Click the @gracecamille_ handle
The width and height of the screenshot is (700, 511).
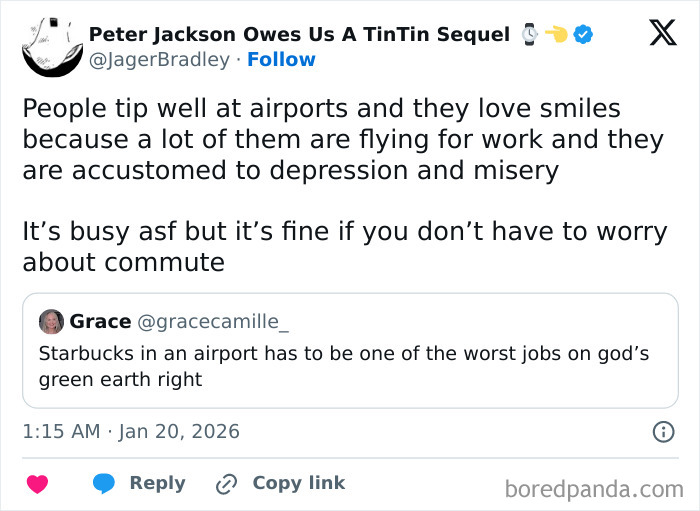tap(212, 321)
